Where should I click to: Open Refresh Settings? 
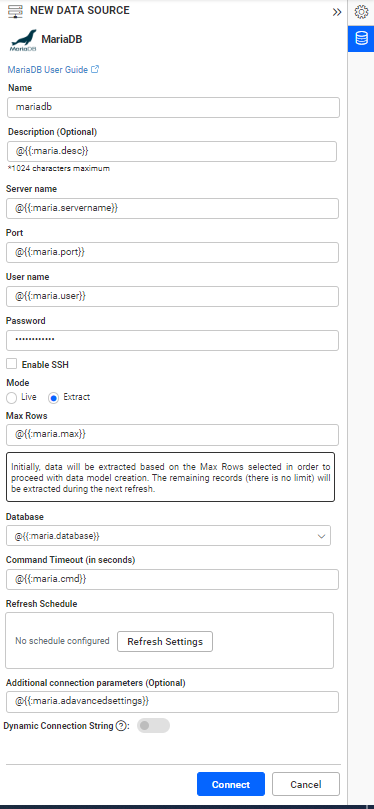pos(165,641)
